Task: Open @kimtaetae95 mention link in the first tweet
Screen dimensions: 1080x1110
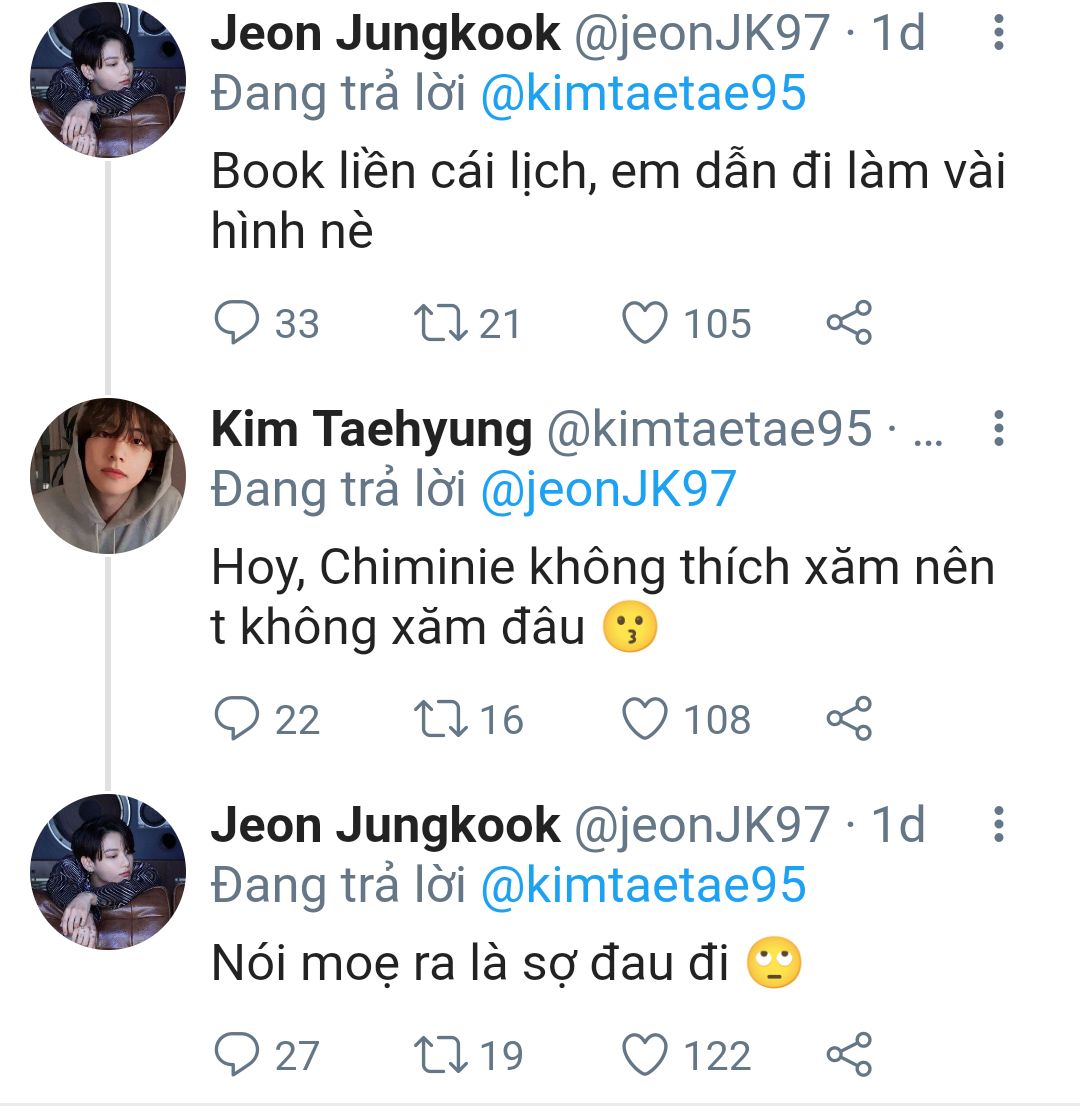Action: (x=643, y=94)
